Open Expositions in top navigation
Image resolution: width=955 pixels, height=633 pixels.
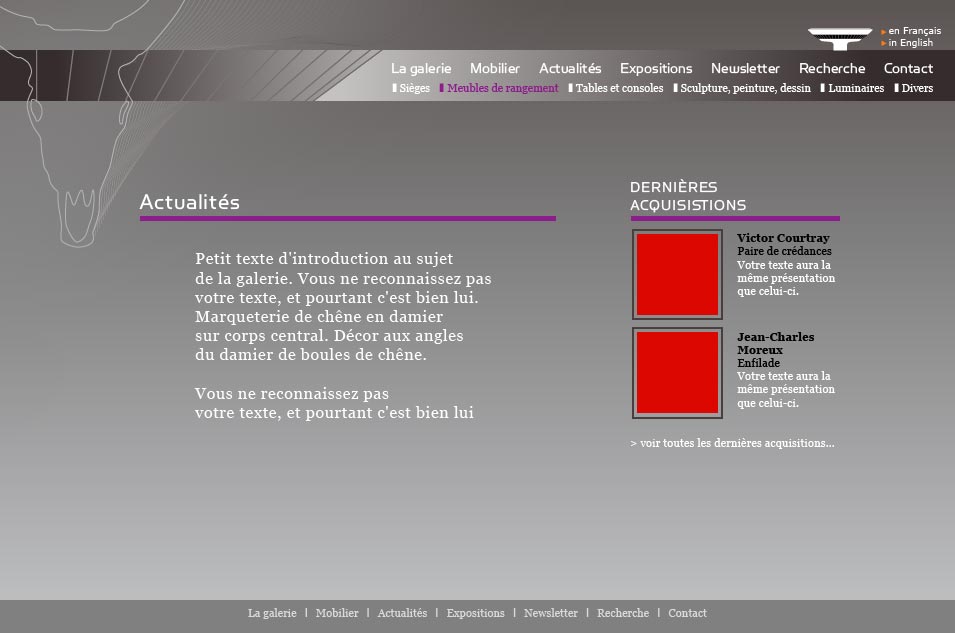tap(656, 68)
